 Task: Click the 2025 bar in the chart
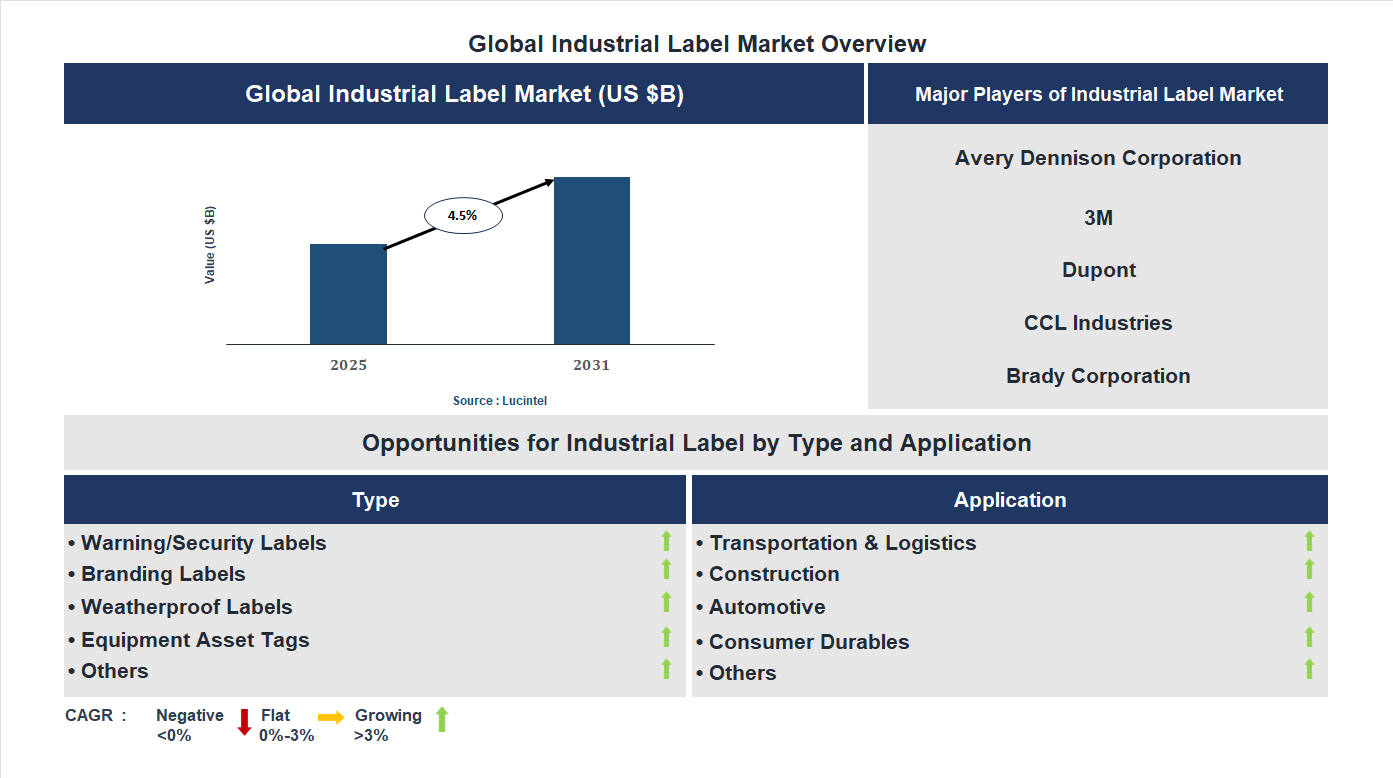348,295
